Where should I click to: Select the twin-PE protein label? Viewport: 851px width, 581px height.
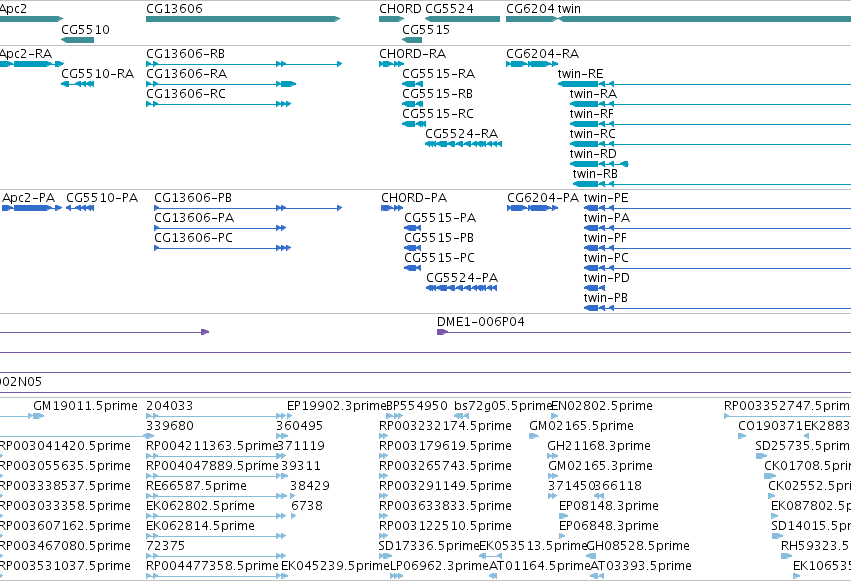[606, 198]
